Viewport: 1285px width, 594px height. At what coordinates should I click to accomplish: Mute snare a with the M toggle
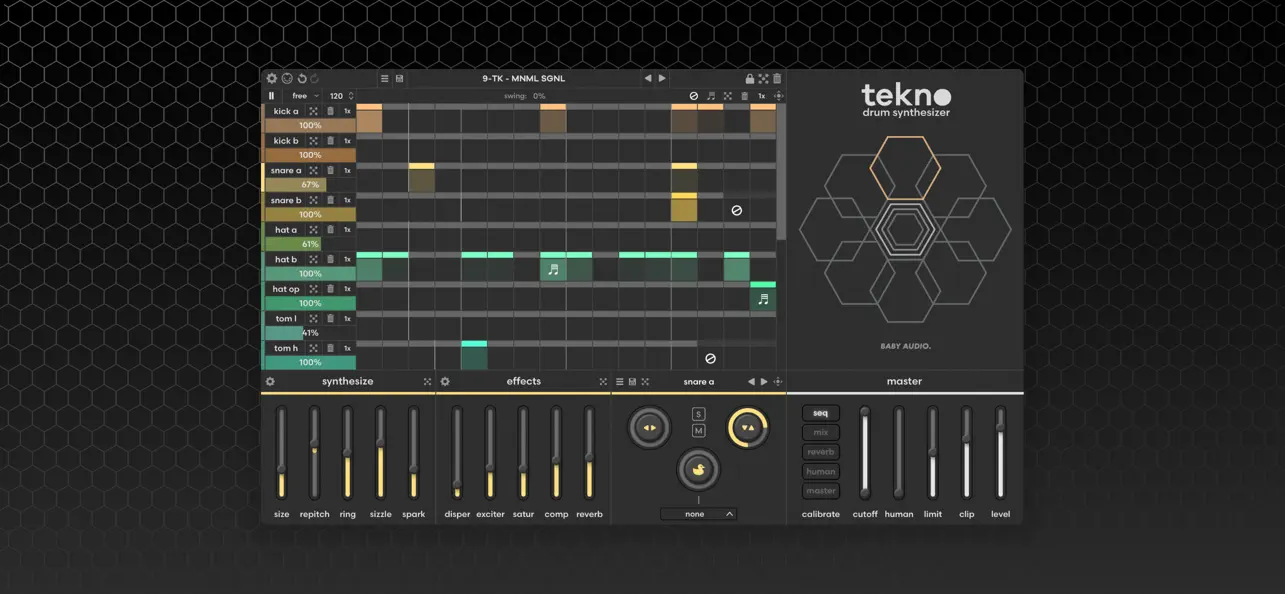click(700, 431)
